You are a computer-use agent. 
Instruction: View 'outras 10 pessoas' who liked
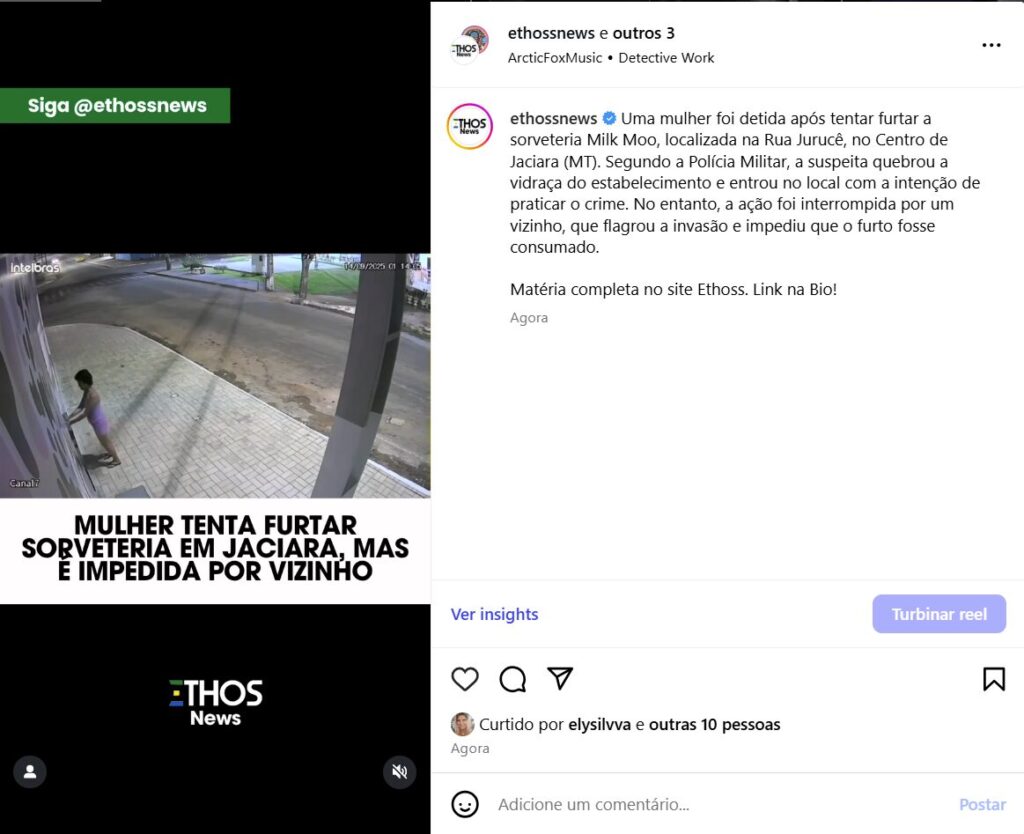(714, 724)
